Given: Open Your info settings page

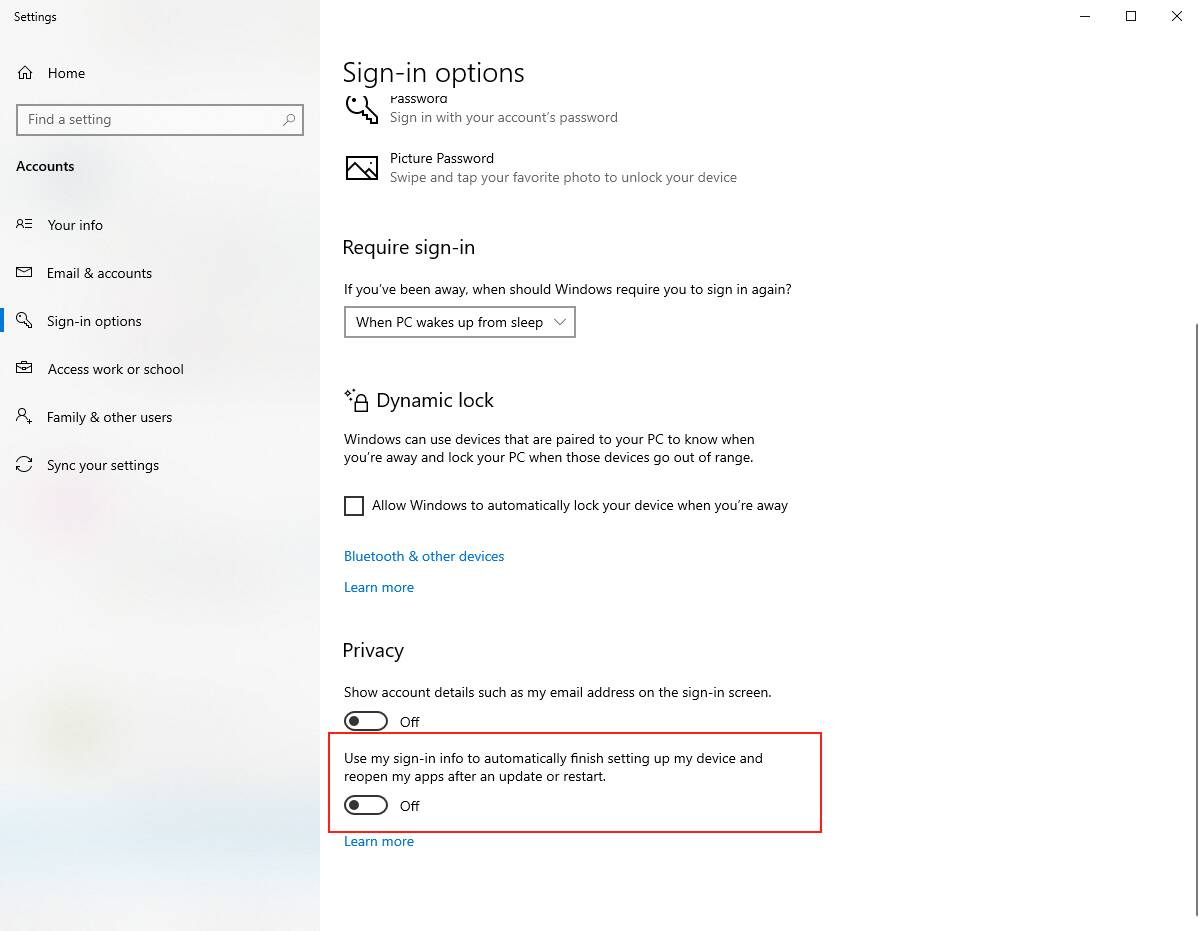Looking at the screenshot, I should [x=75, y=225].
